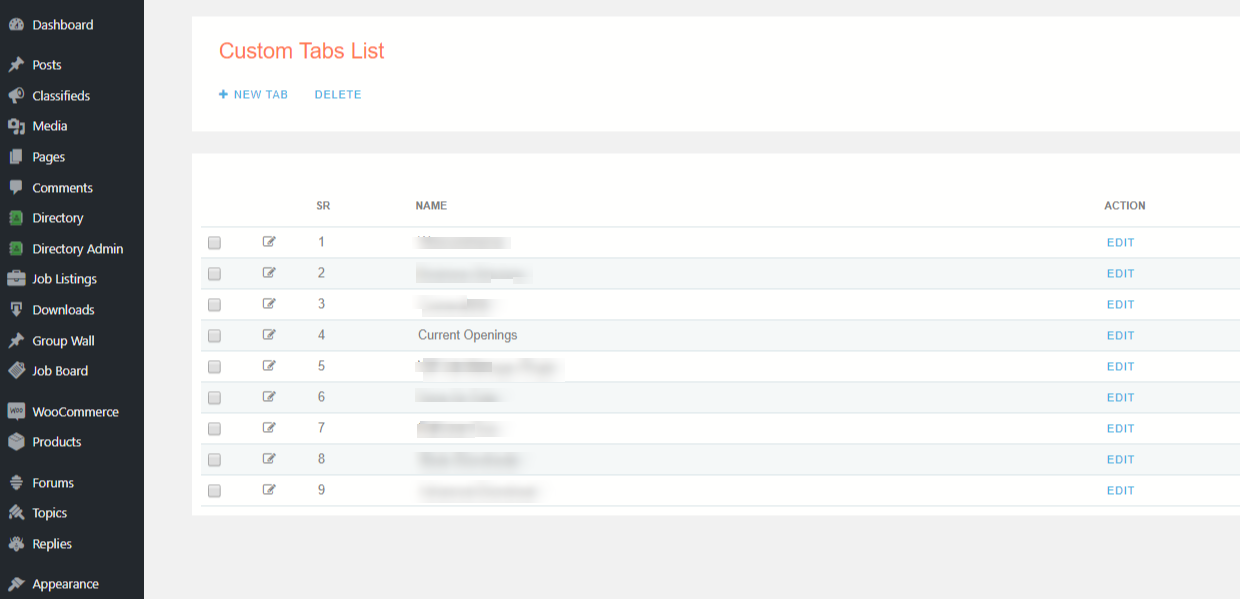
Task: Click the WooCommerce icon in sidebar
Action: click(x=16, y=411)
